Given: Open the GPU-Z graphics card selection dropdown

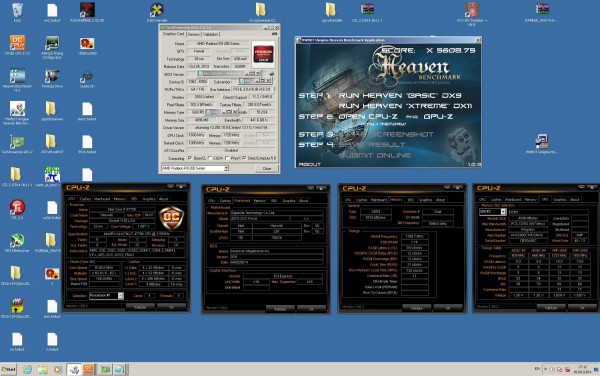Looking at the screenshot, I should (x=195, y=168).
